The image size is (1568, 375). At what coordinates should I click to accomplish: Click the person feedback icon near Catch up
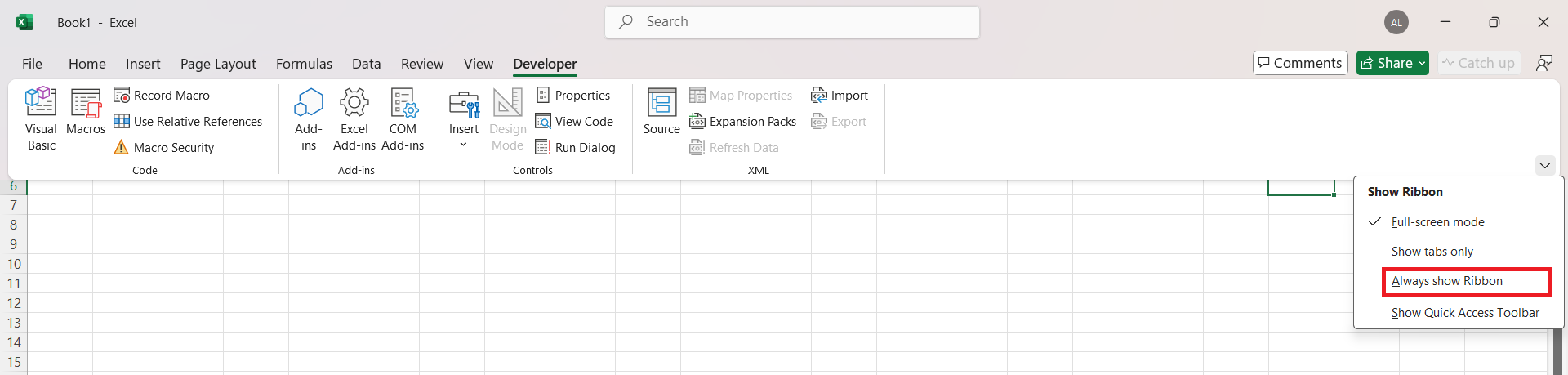point(1544,63)
